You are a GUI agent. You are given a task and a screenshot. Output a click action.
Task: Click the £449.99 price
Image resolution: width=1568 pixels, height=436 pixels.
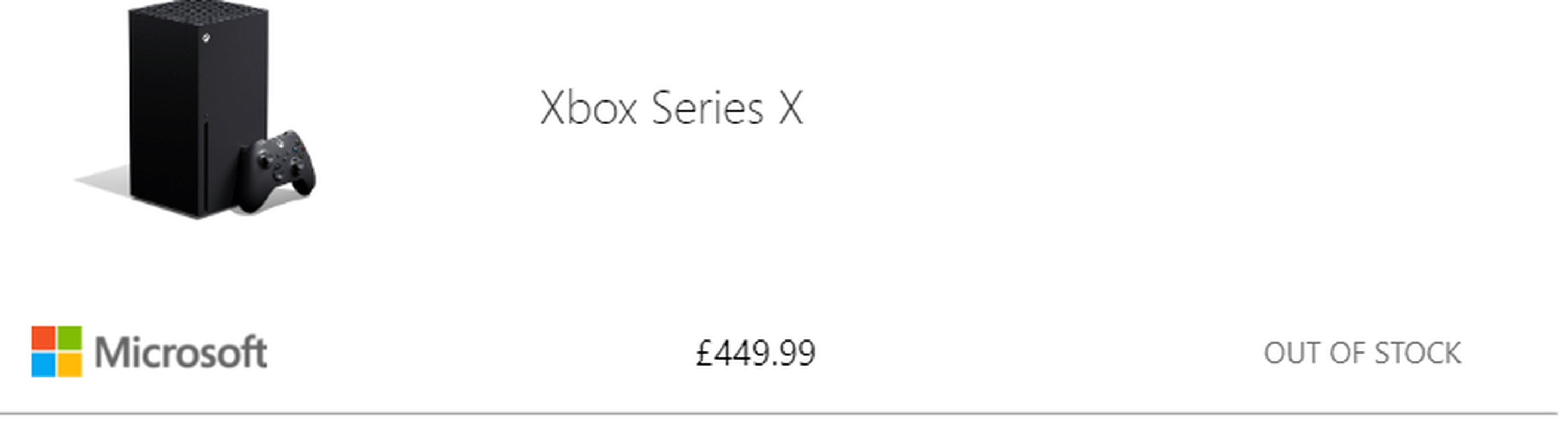click(x=756, y=353)
